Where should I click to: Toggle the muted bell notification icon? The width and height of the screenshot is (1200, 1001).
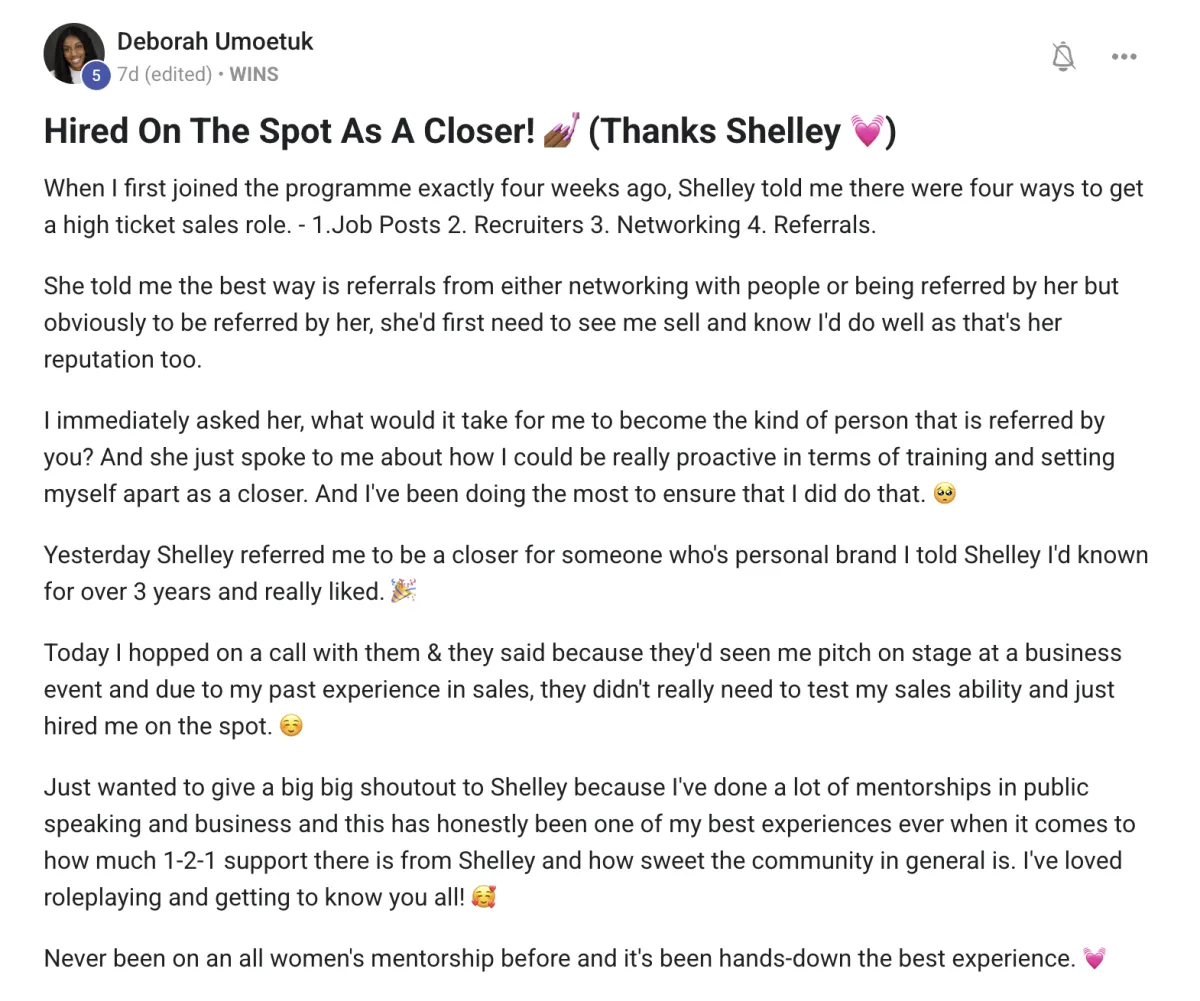coord(1064,57)
